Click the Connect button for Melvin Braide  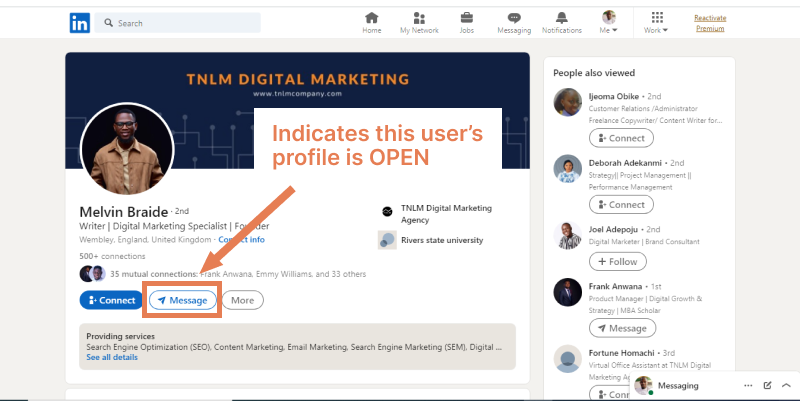(111, 300)
